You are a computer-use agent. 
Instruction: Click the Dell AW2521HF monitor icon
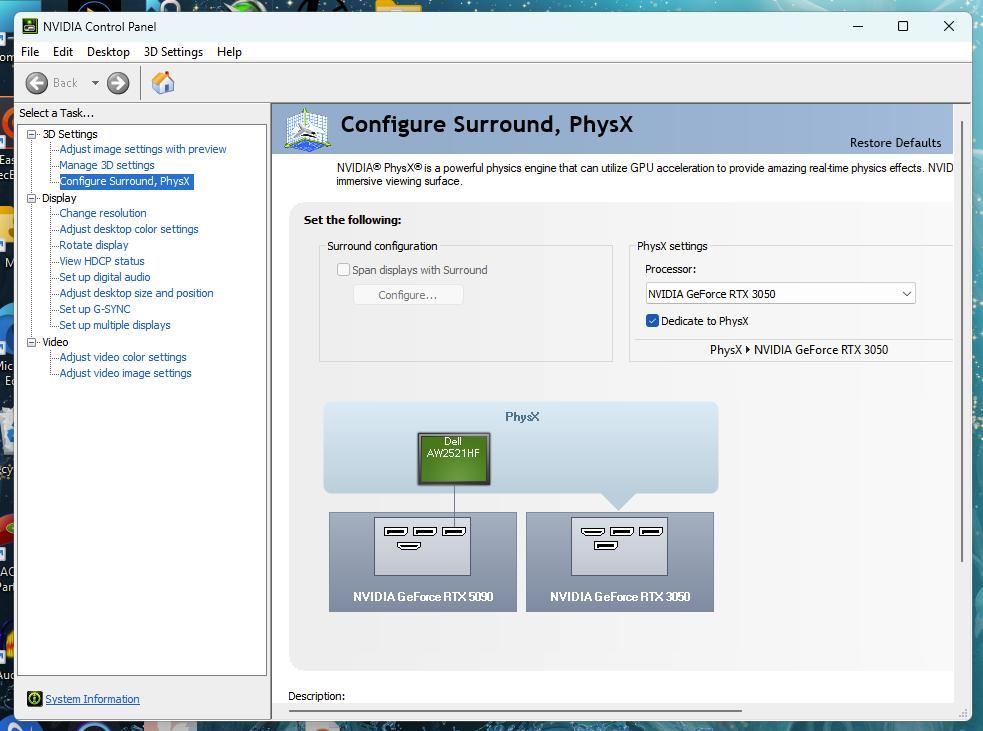click(453, 459)
